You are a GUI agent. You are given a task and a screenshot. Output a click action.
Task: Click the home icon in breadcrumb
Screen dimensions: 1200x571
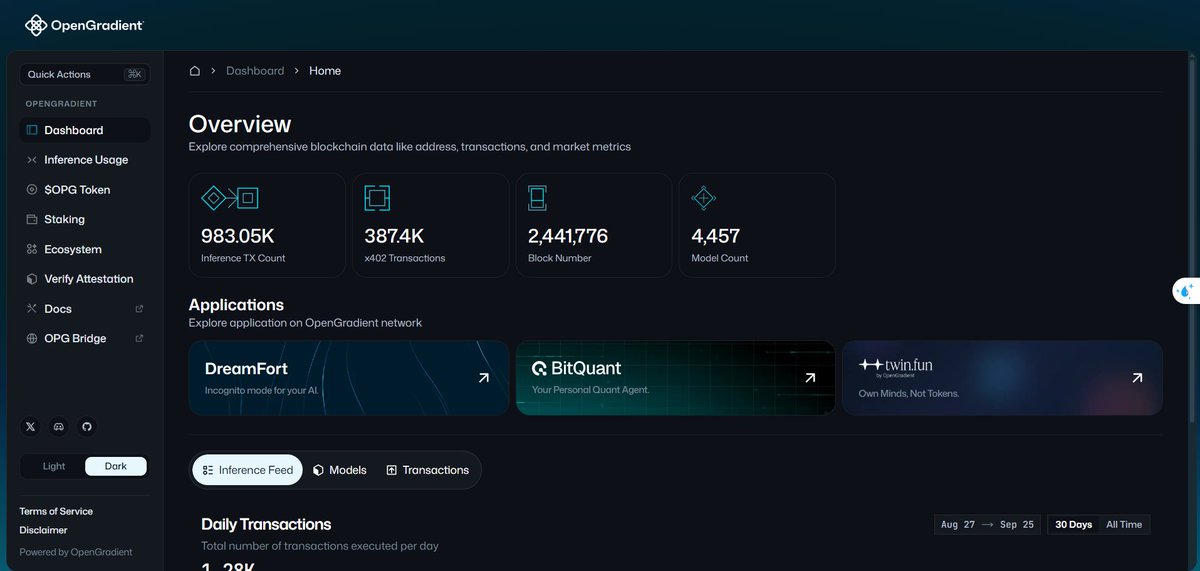[195, 71]
